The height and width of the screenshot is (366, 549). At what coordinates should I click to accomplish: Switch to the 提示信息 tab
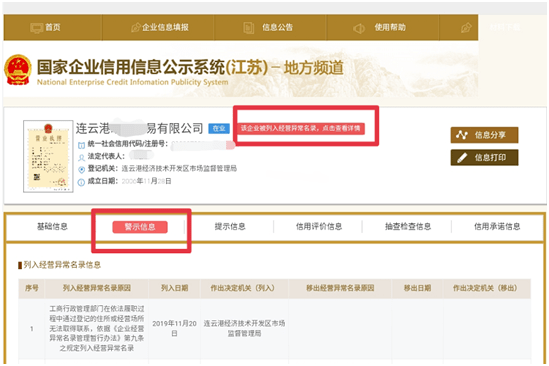(230, 227)
